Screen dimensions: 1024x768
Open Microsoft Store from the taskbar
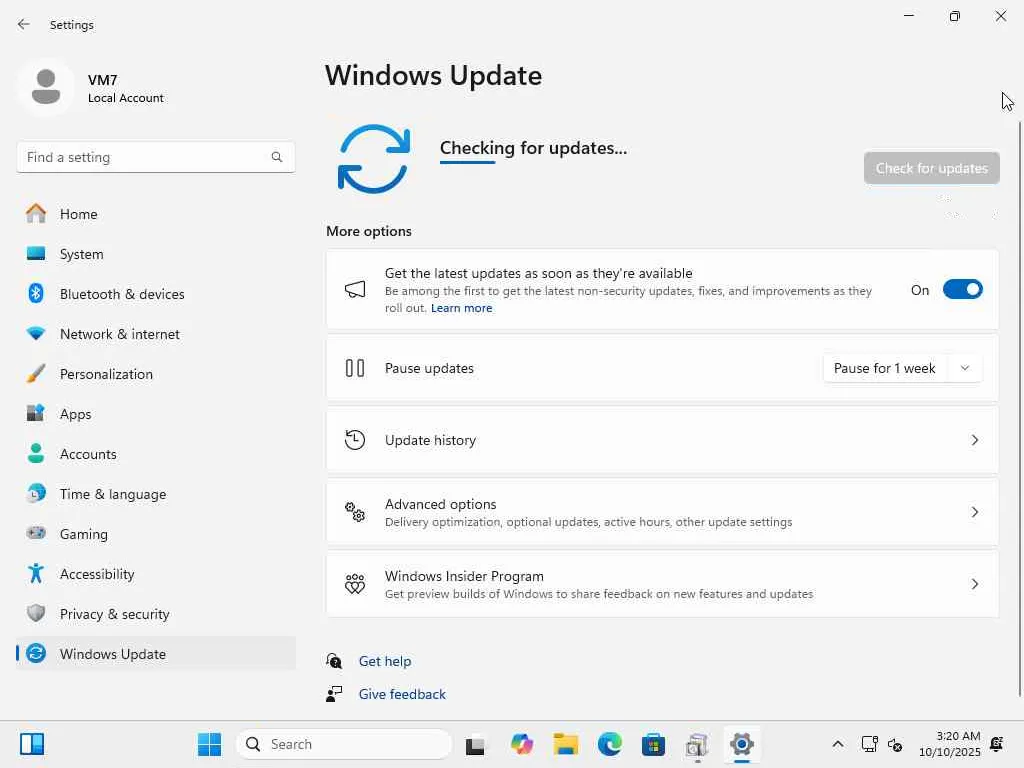pos(653,744)
